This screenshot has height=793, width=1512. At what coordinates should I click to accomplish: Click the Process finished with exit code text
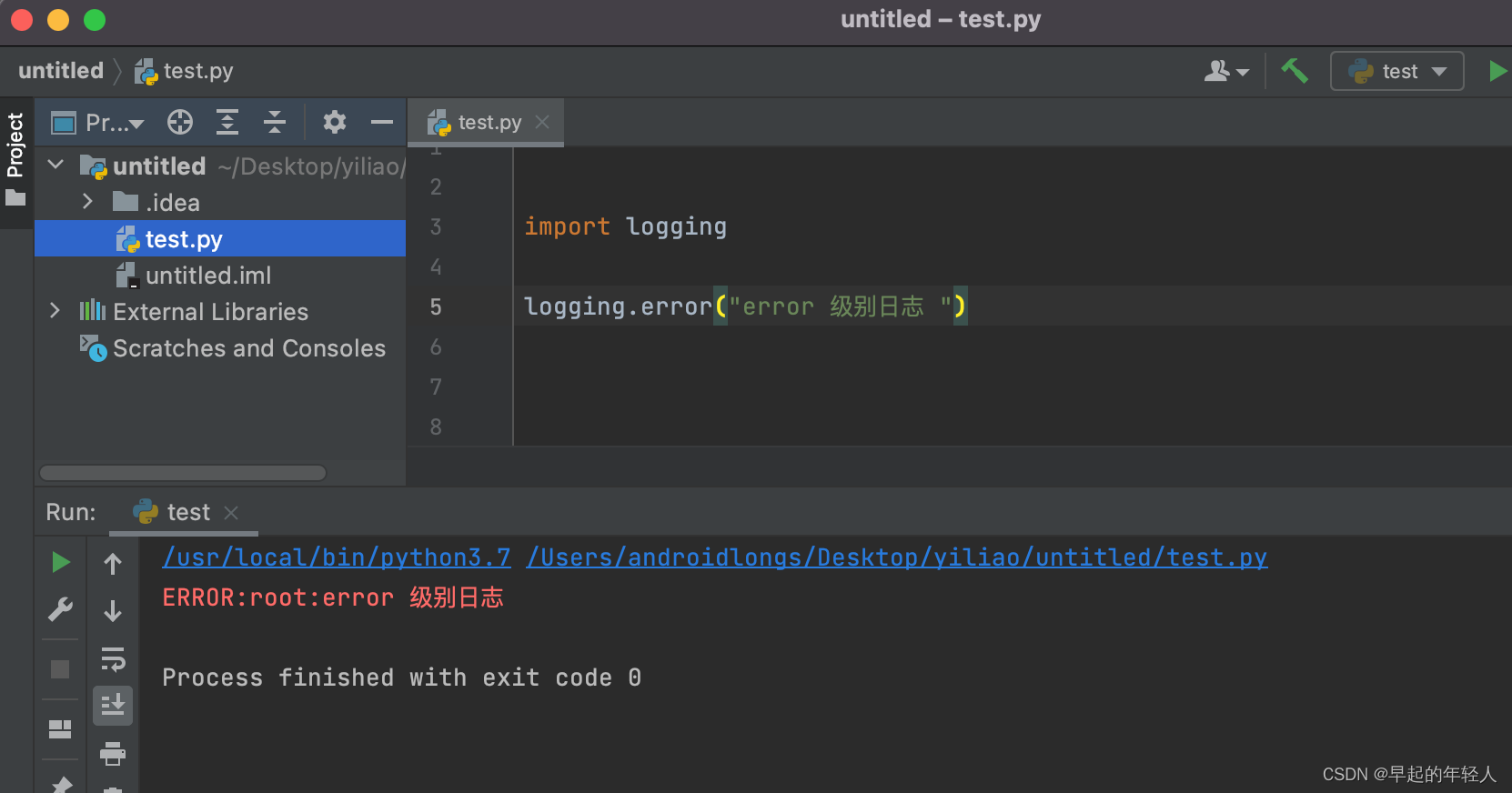pyautogui.click(x=401, y=678)
